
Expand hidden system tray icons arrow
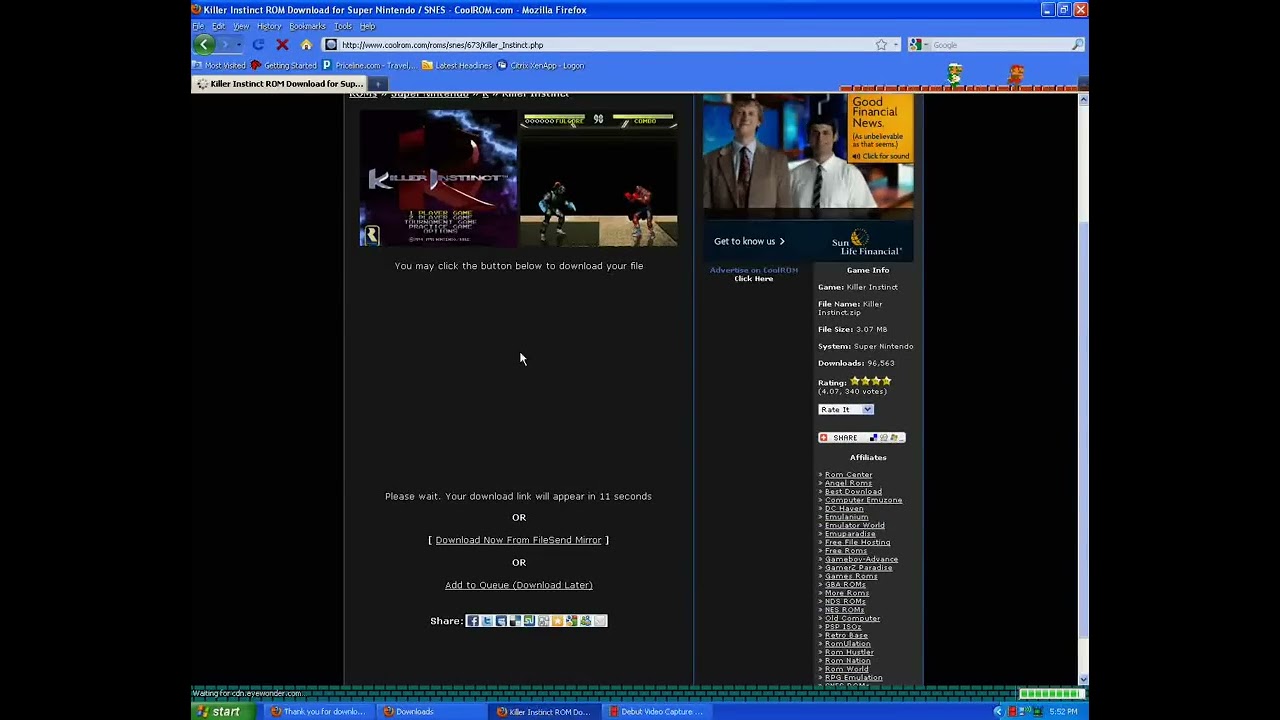[997, 712]
